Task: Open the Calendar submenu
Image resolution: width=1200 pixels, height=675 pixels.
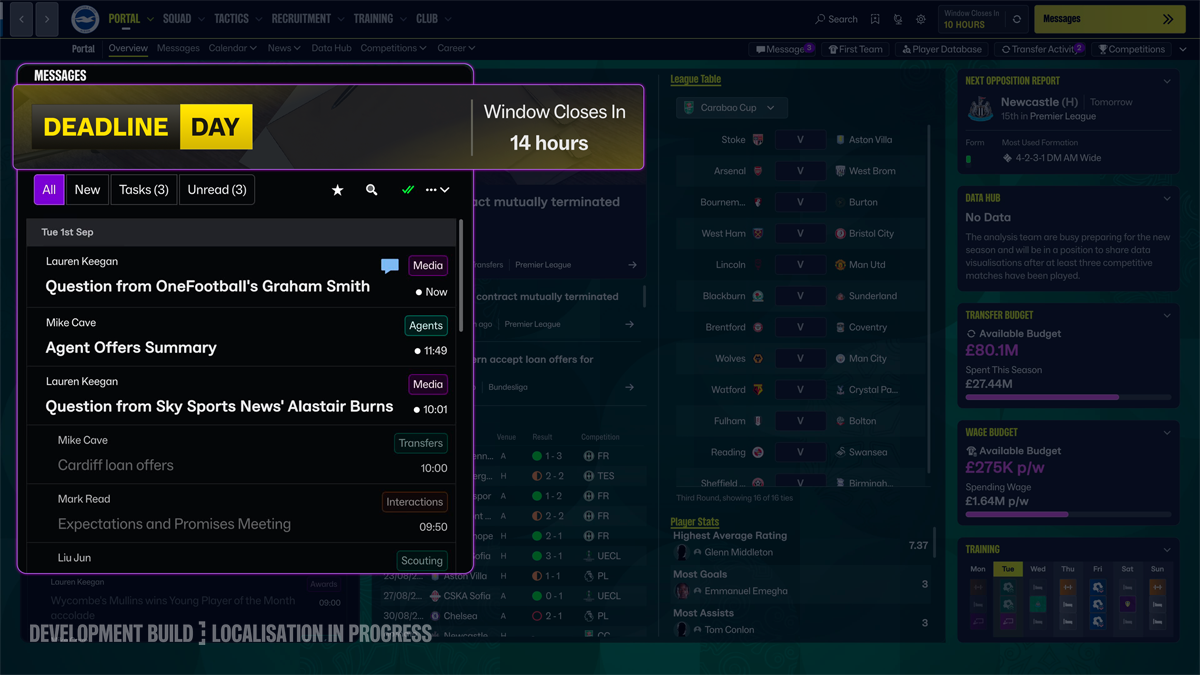Action: (x=232, y=48)
